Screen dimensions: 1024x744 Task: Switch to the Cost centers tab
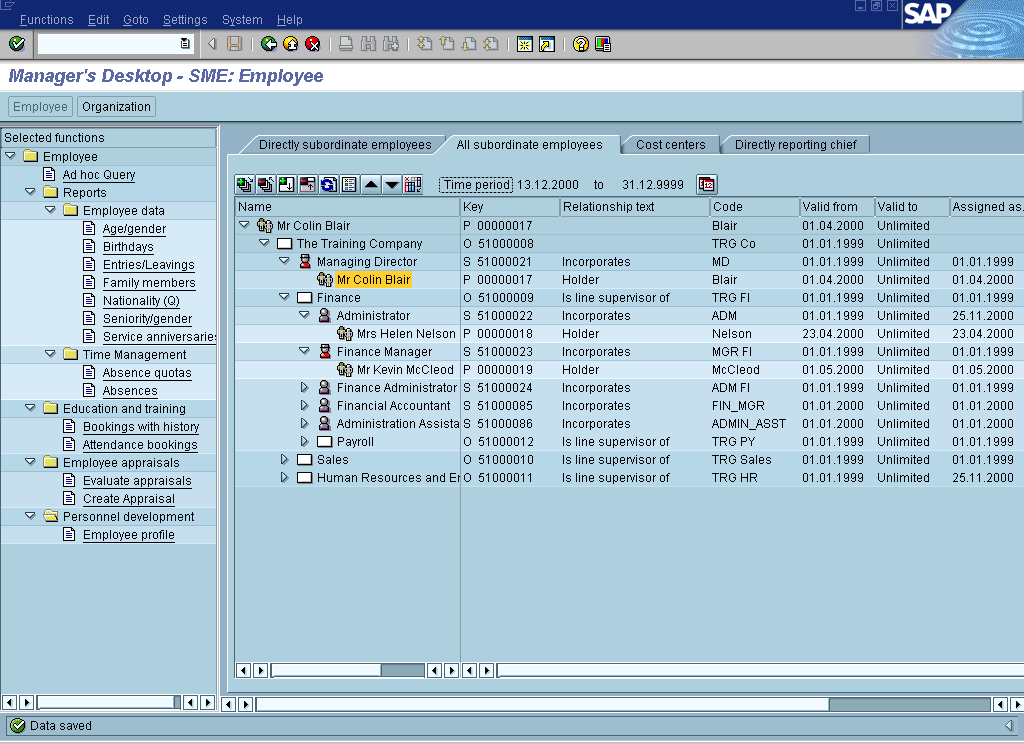(671, 144)
